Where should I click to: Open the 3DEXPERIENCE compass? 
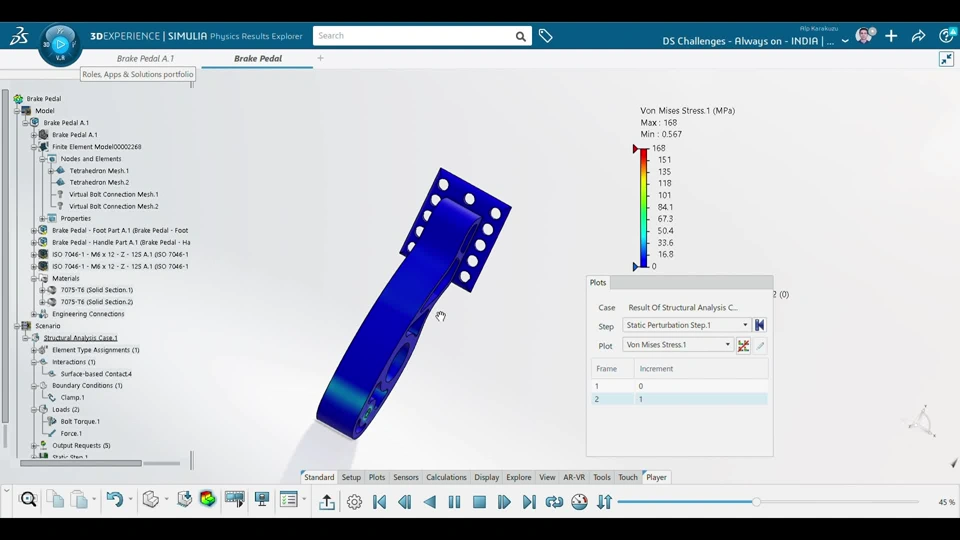[x=60, y=44]
